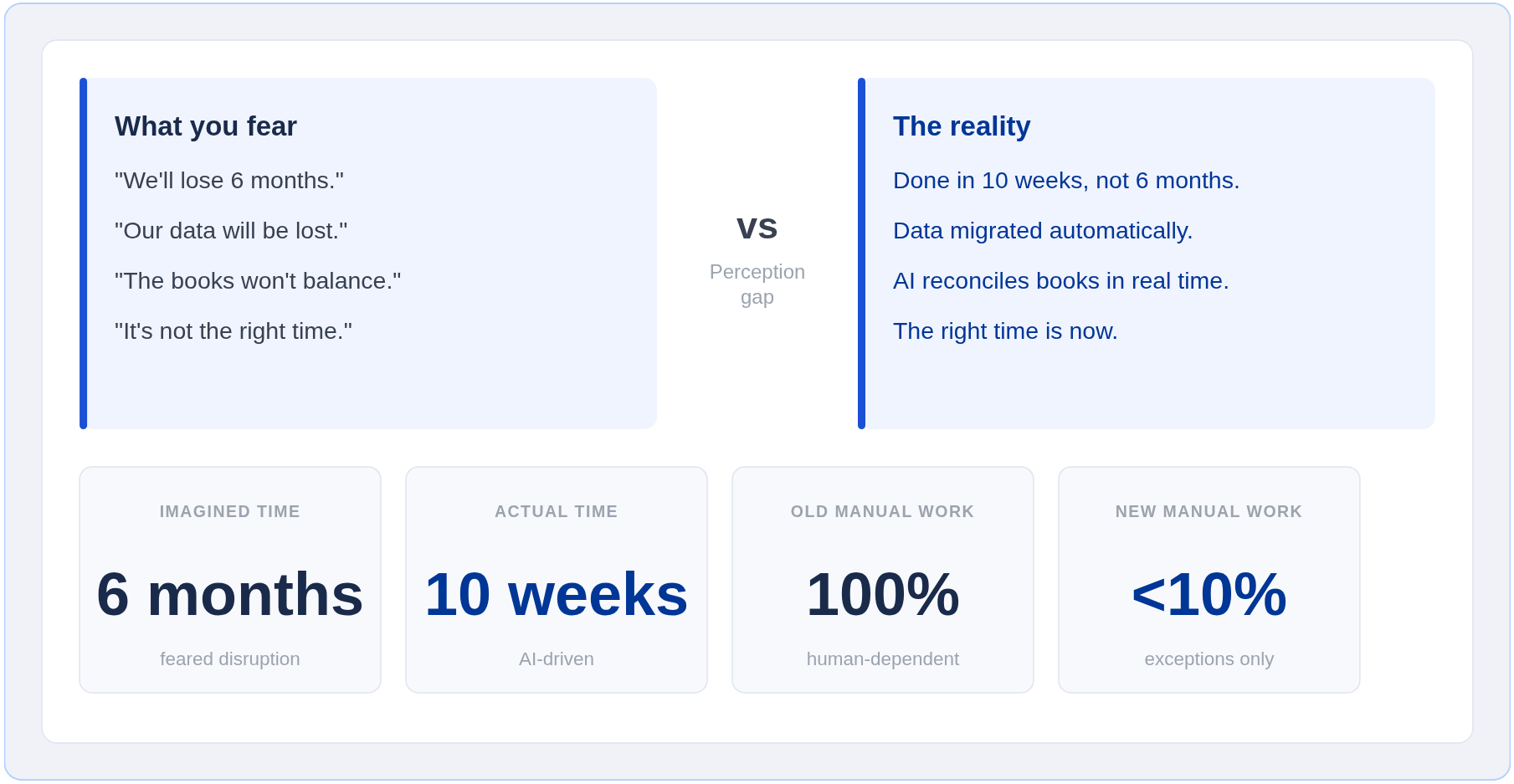
Task: Click "Done in 10 weeks, not 6 months."
Action: 1065,181
